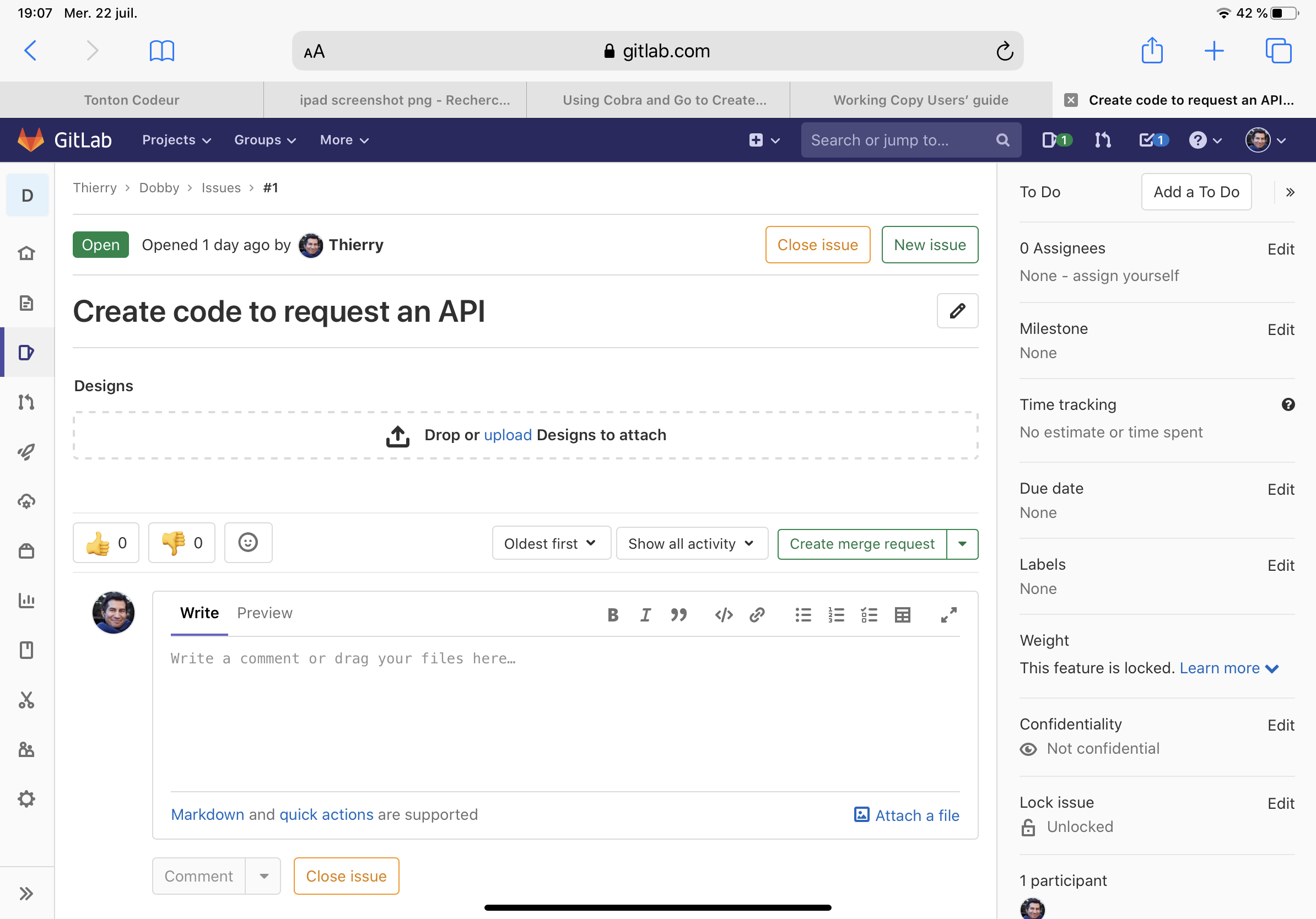
Task: Toggle thumbs down reaction
Action: pyautogui.click(x=182, y=543)
